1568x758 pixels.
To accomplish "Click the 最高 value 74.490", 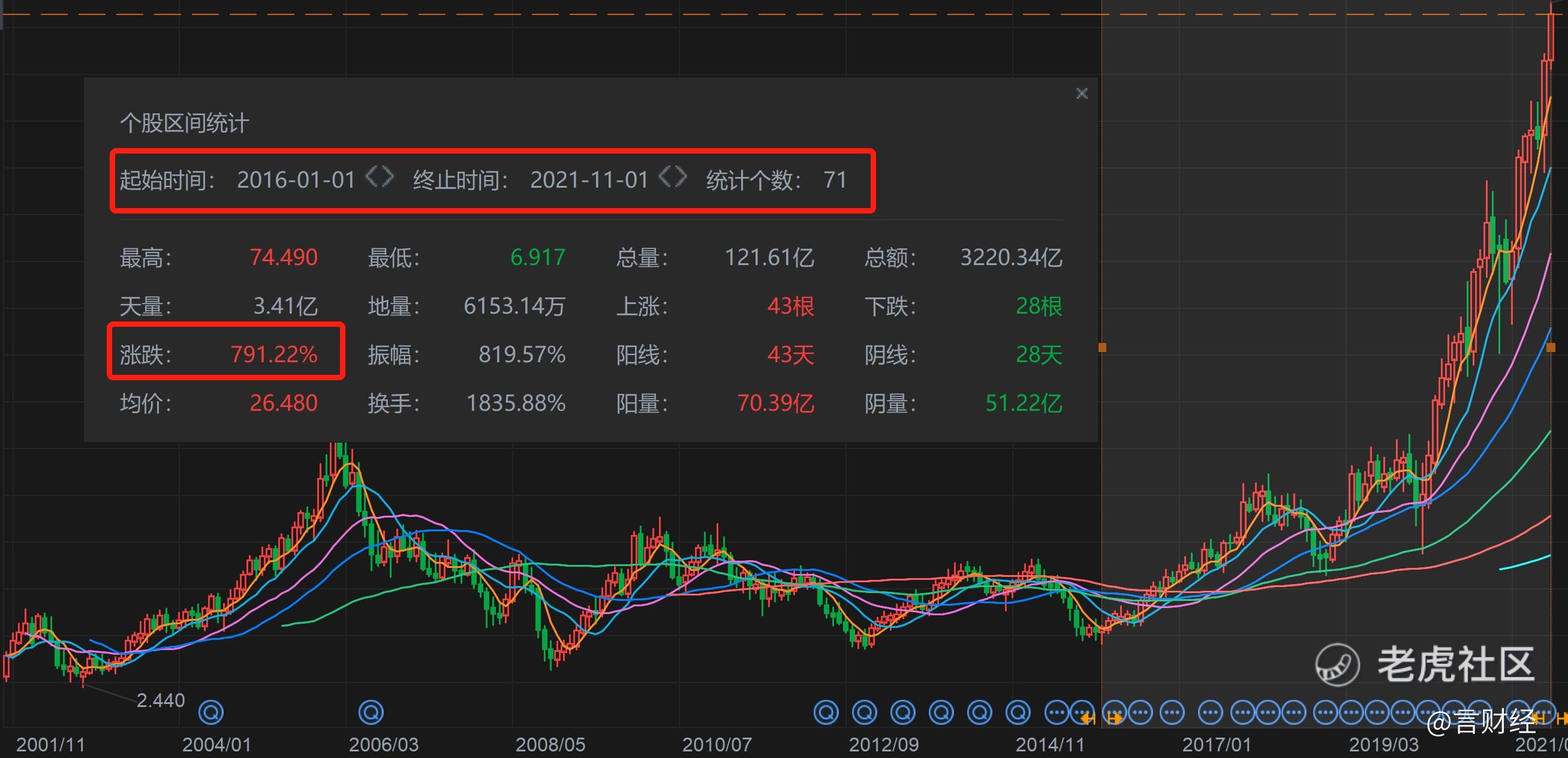I will [284, 257].
